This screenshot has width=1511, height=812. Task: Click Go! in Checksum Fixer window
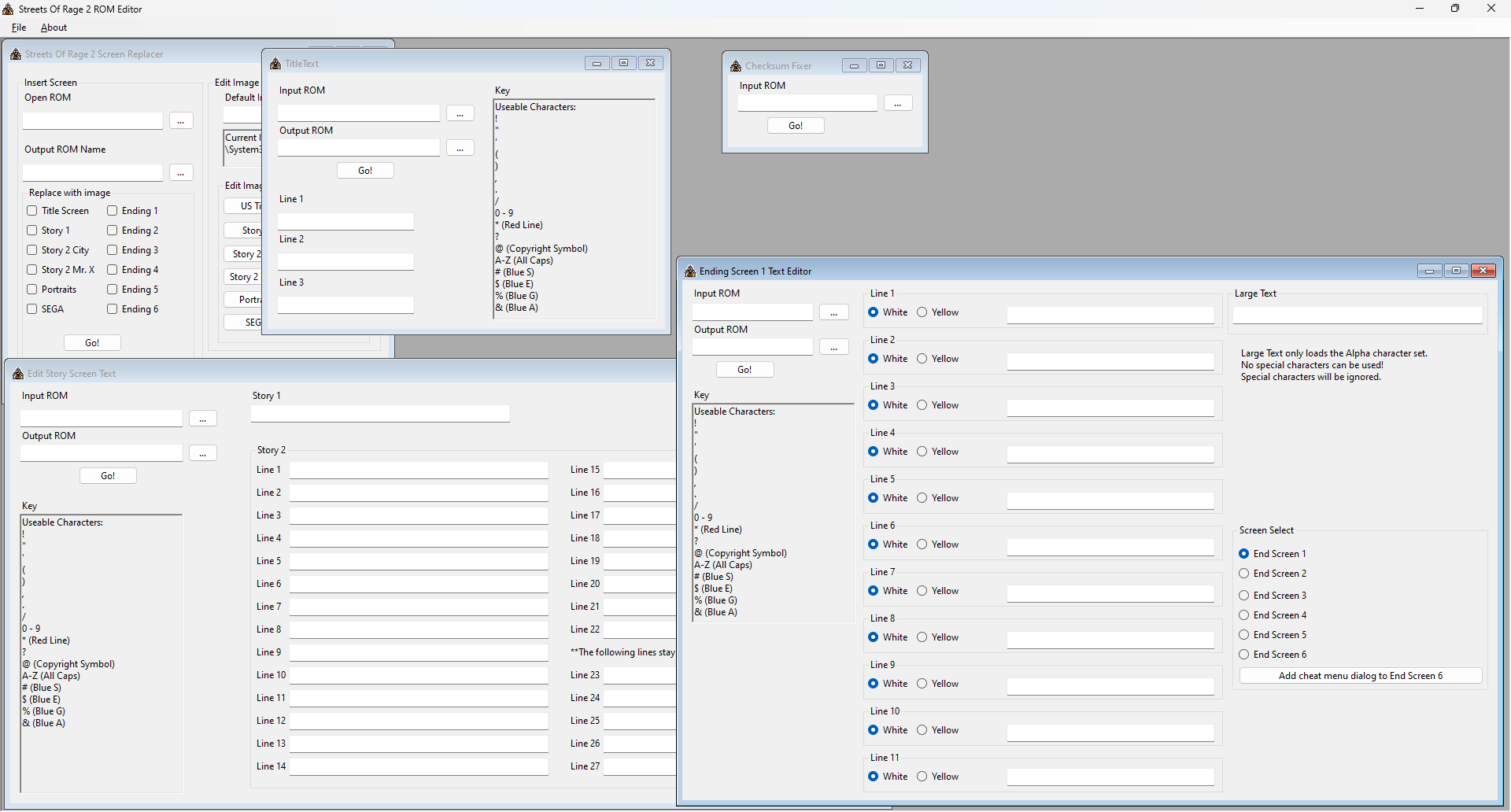[x=796, y=126]
